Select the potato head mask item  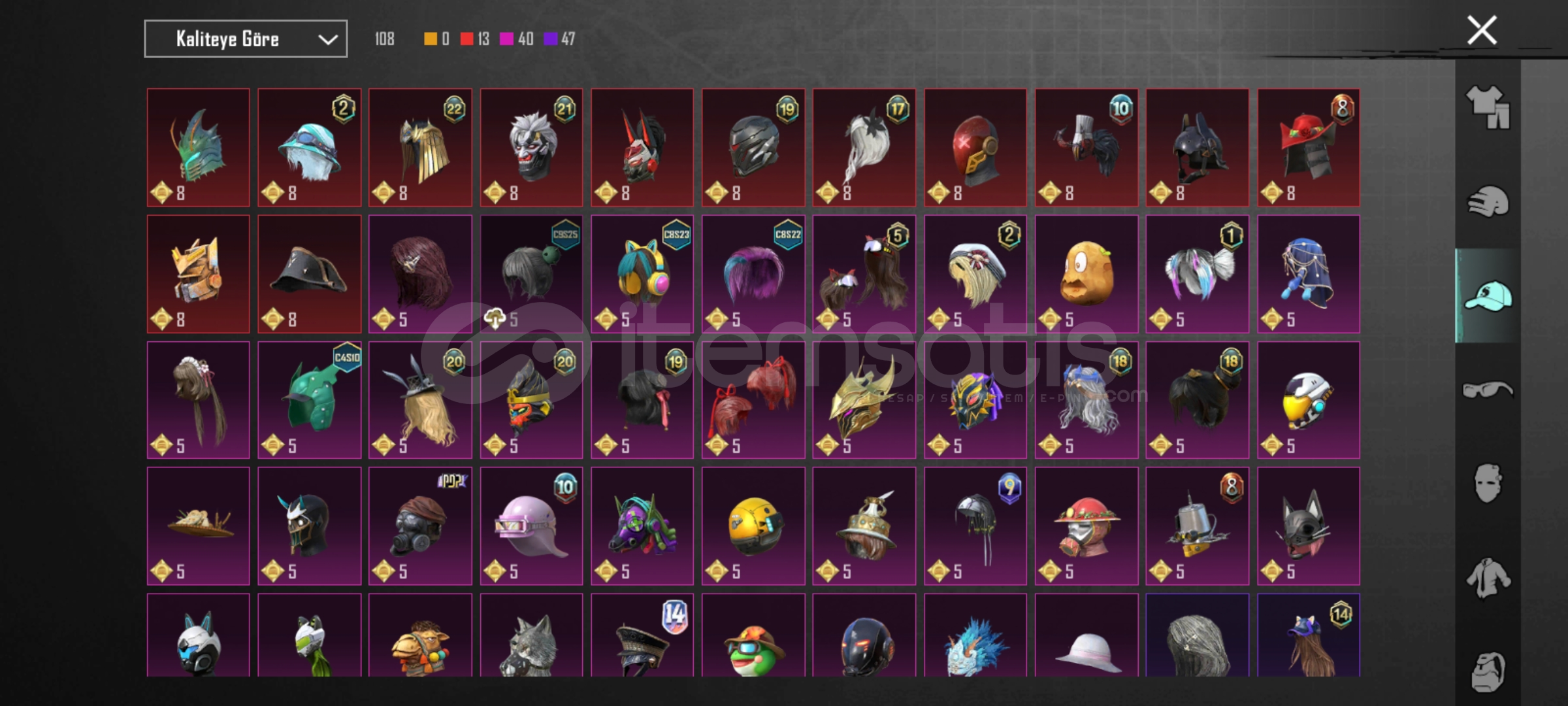[x=1086, y=274]
